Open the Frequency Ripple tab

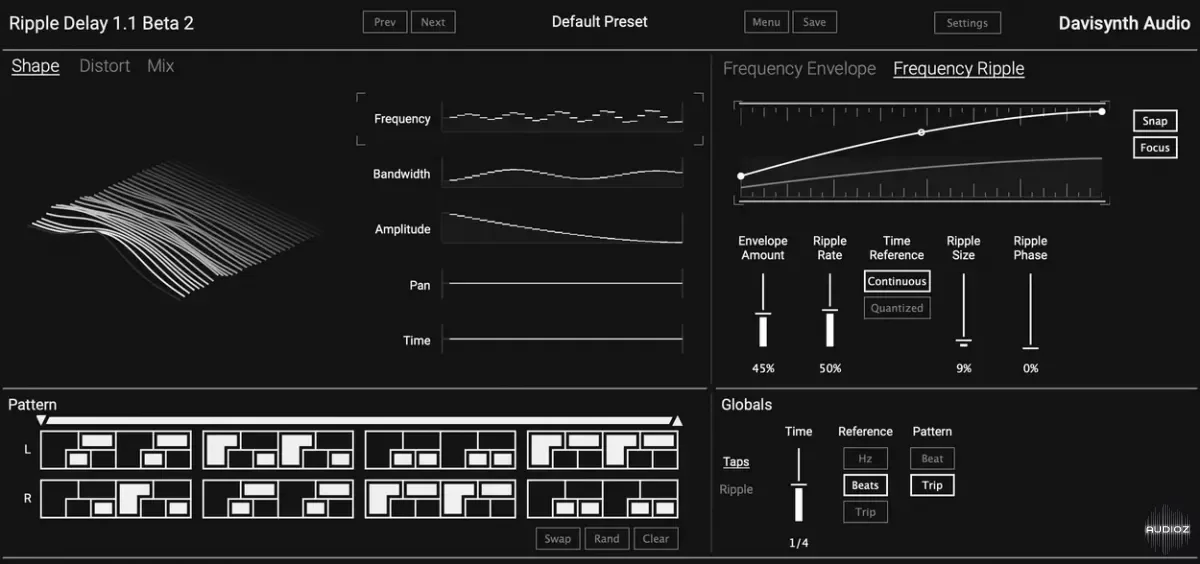pos(959,69)
